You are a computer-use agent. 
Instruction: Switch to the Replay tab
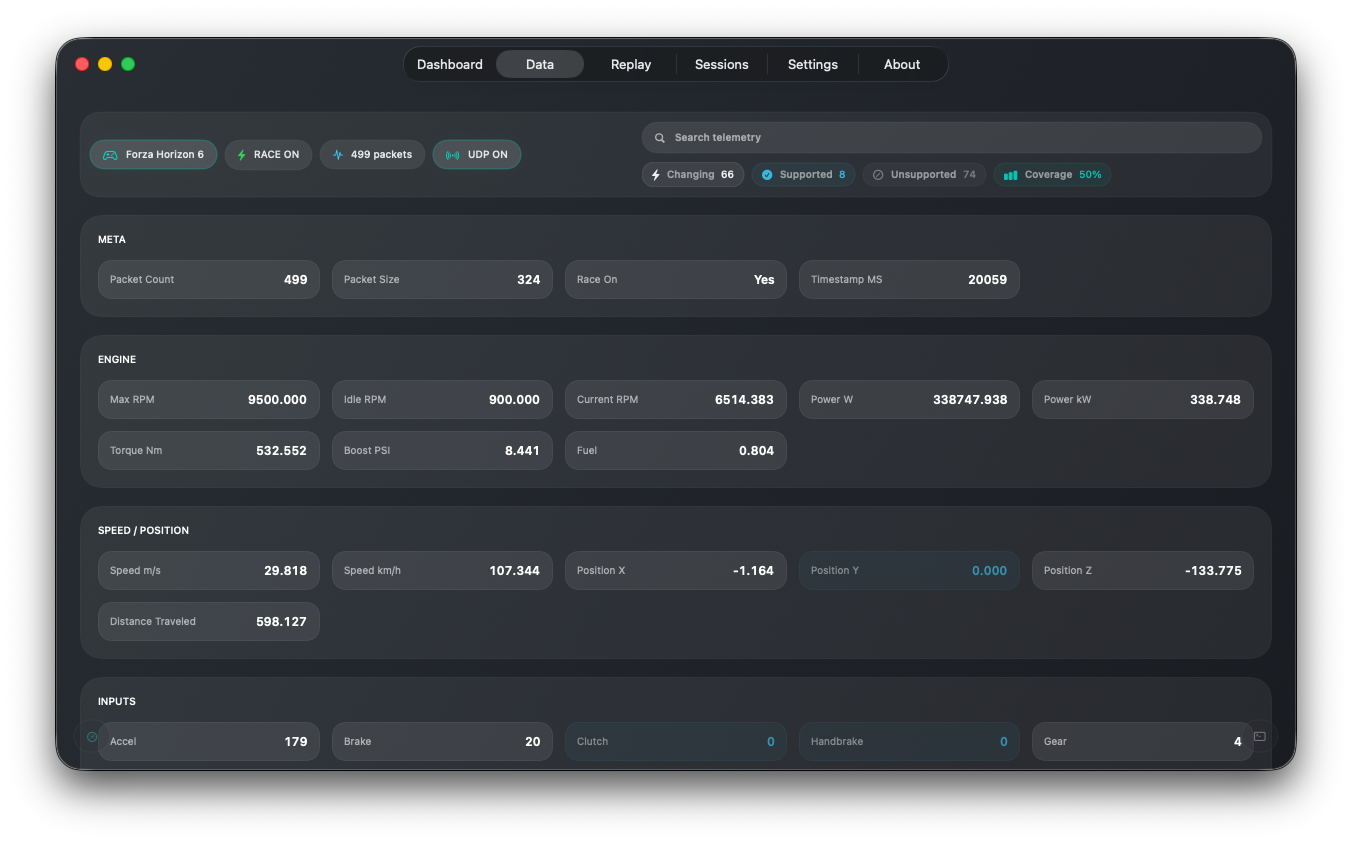[631, 64]
